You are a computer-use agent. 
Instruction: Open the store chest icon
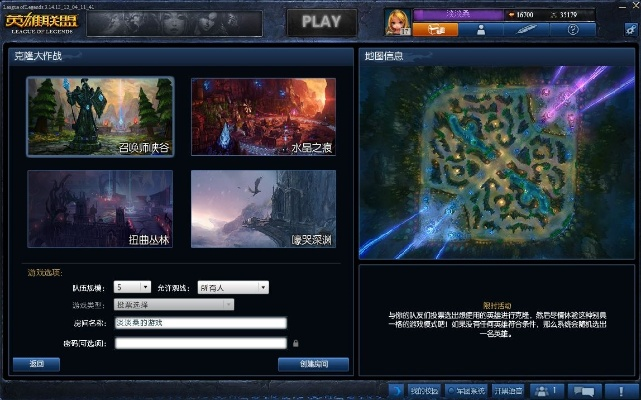click(435, 30)
